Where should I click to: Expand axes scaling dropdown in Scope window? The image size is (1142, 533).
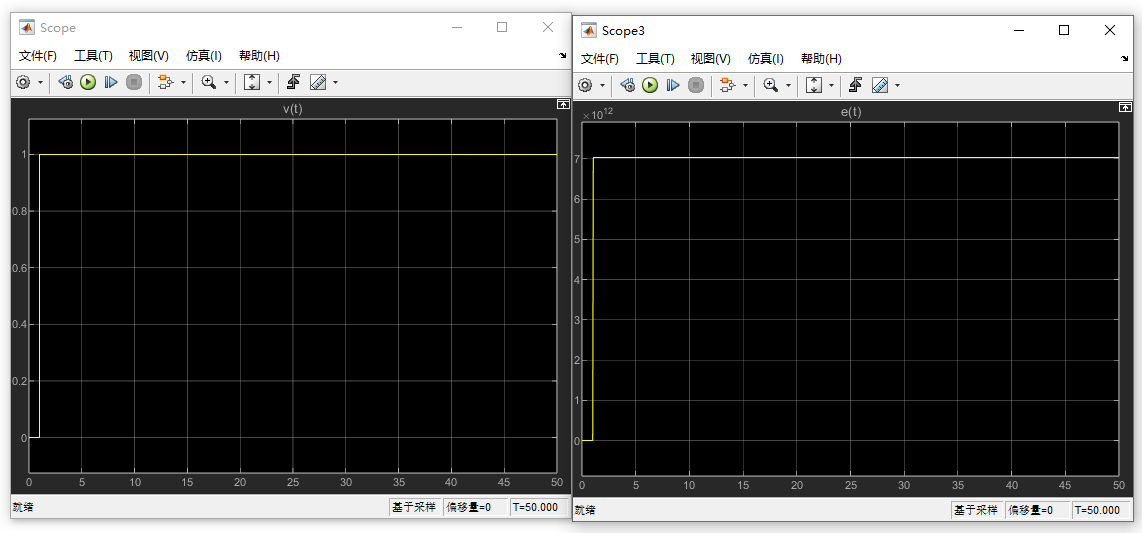coord(269,83)
